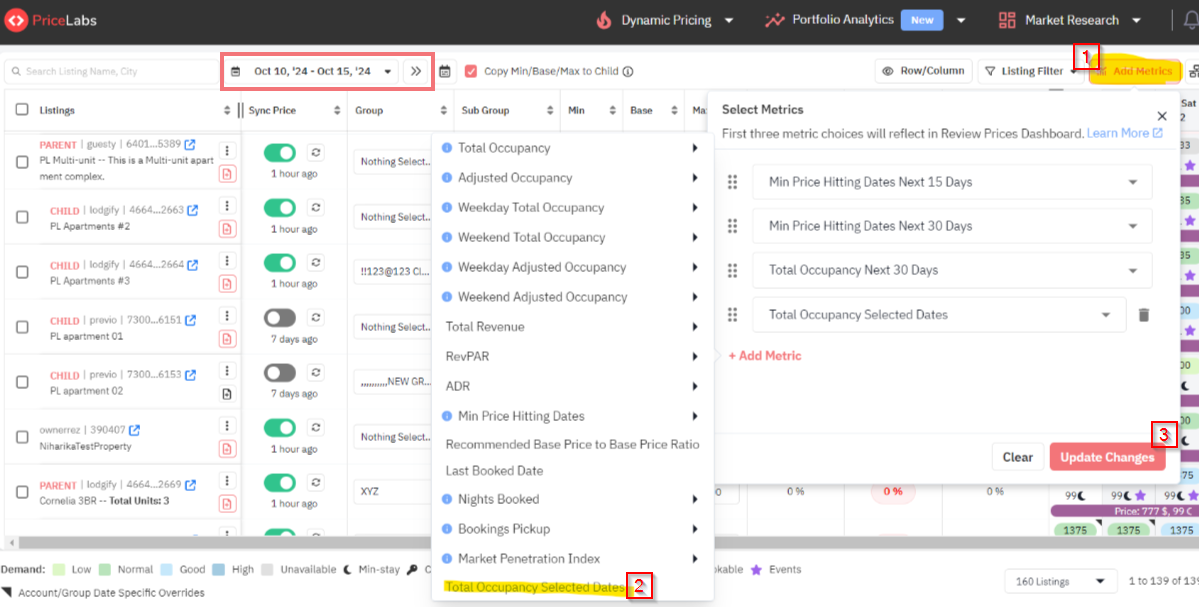This screenshot has height=607, width=1199.
Task: Click the double-arrow next dates button
Action: pyautogui.click(x=415, y=71)
